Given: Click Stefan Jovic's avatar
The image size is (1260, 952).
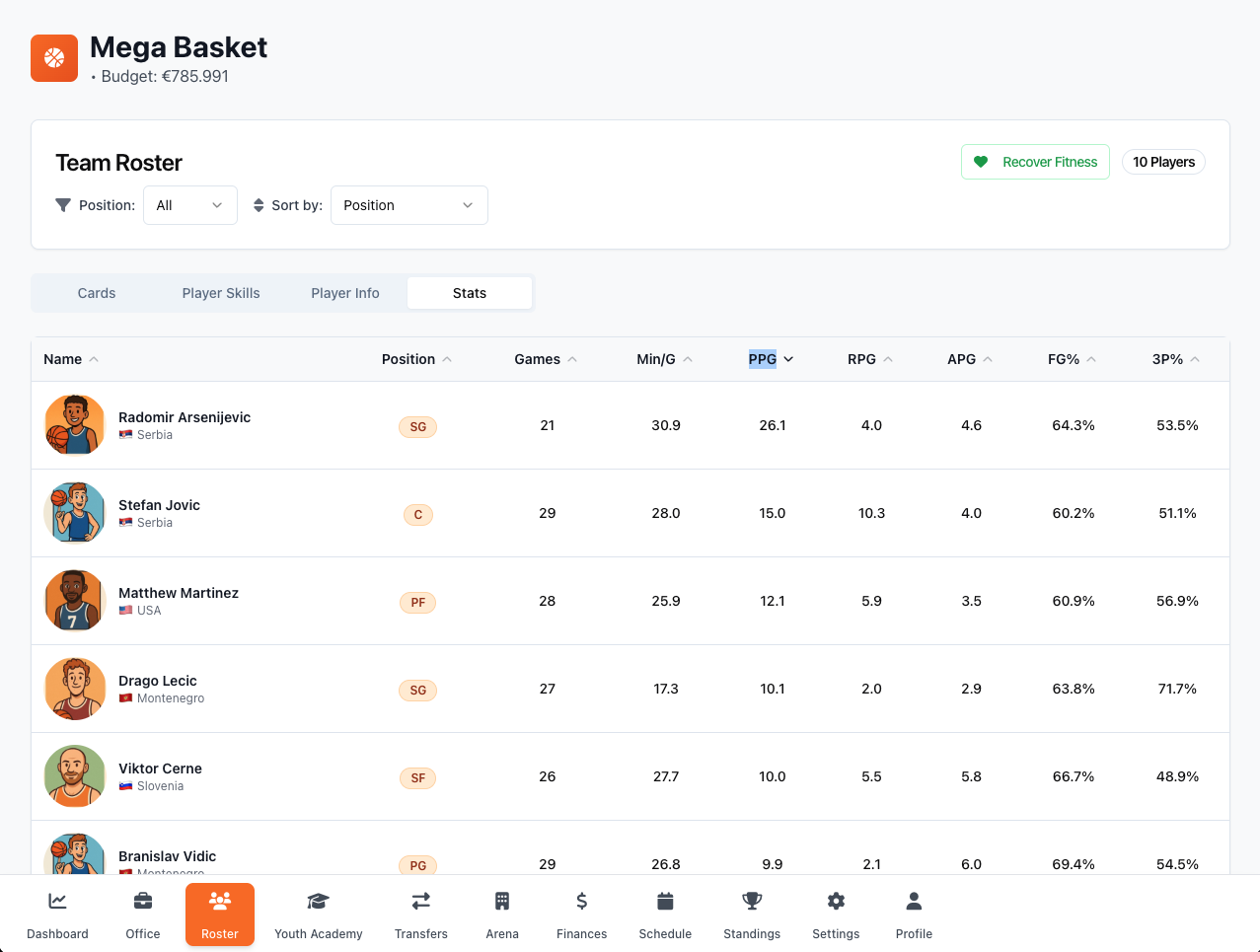Looking at the screenshot, I should (x=75, y=513).
